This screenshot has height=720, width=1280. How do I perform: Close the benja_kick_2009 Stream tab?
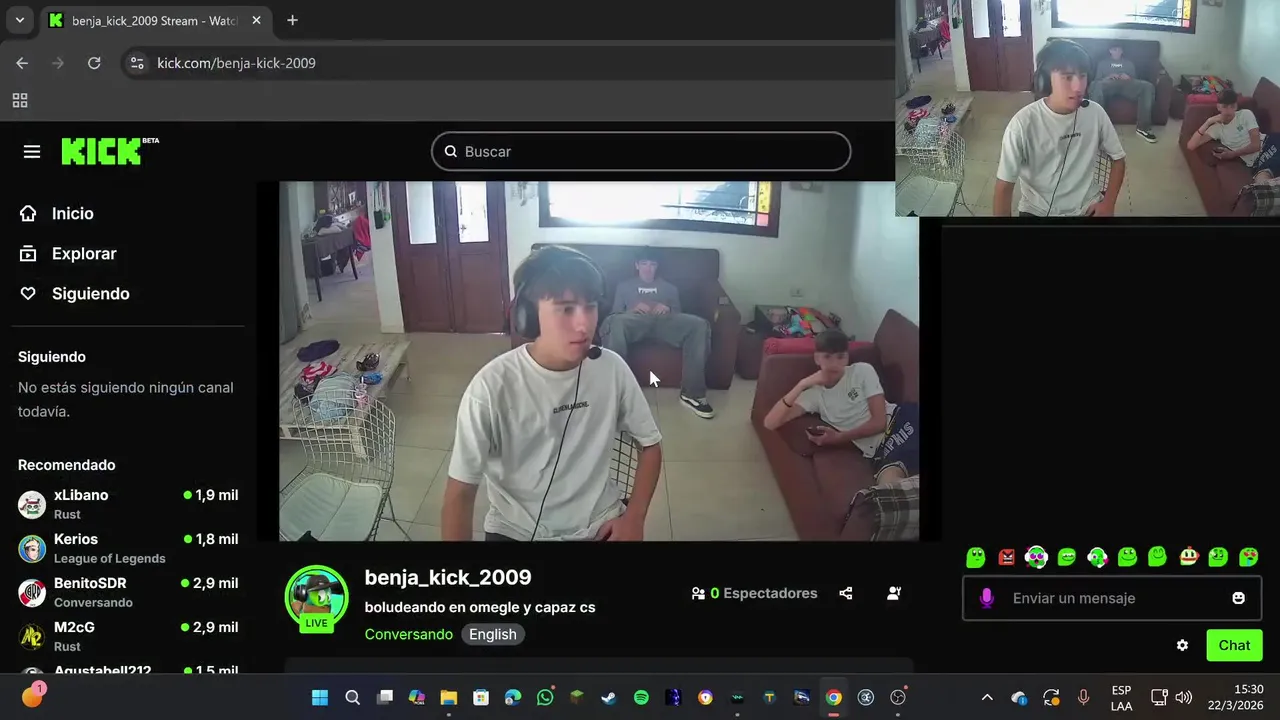click(256, 20)
